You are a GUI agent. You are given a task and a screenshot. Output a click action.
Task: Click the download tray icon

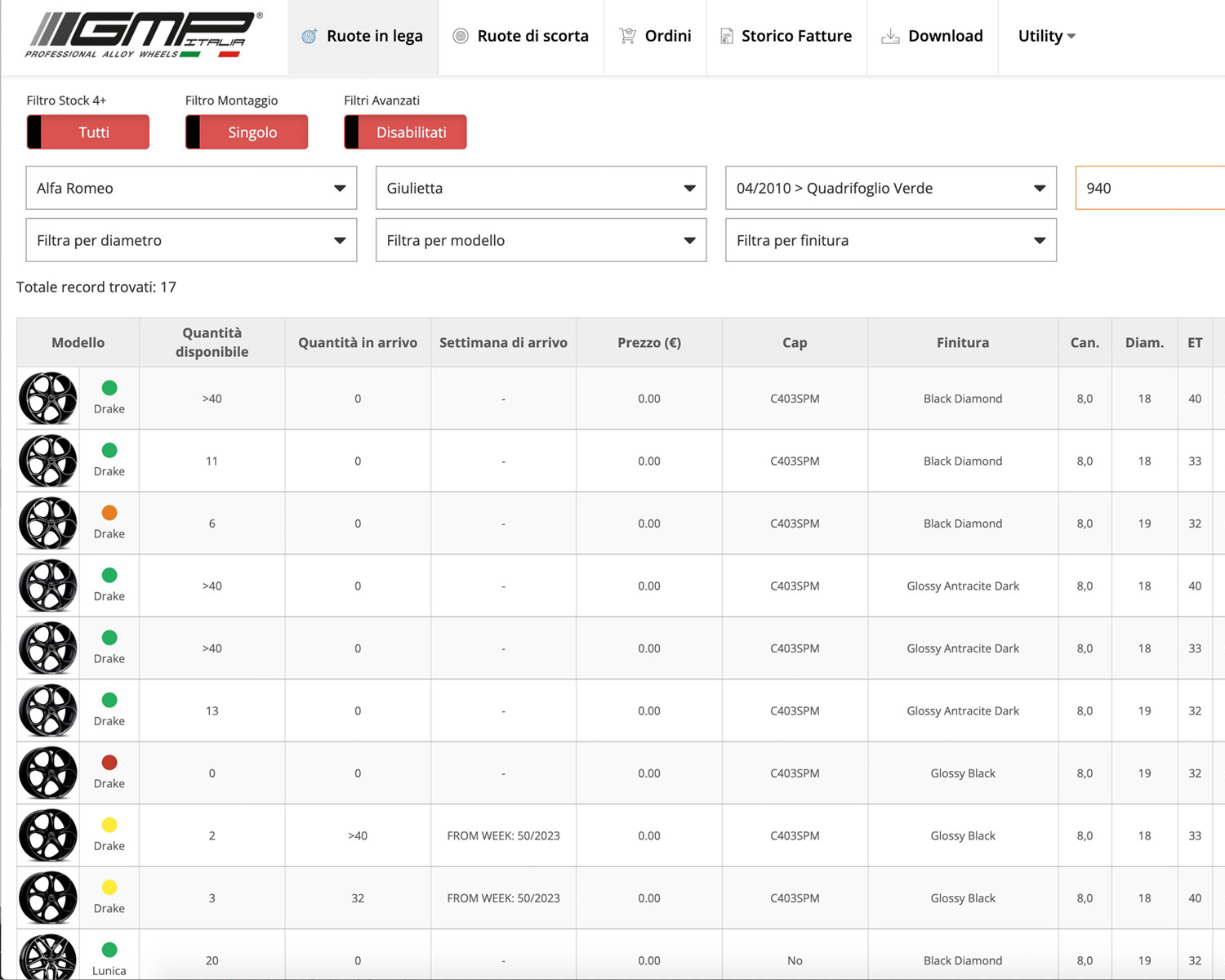890,36
